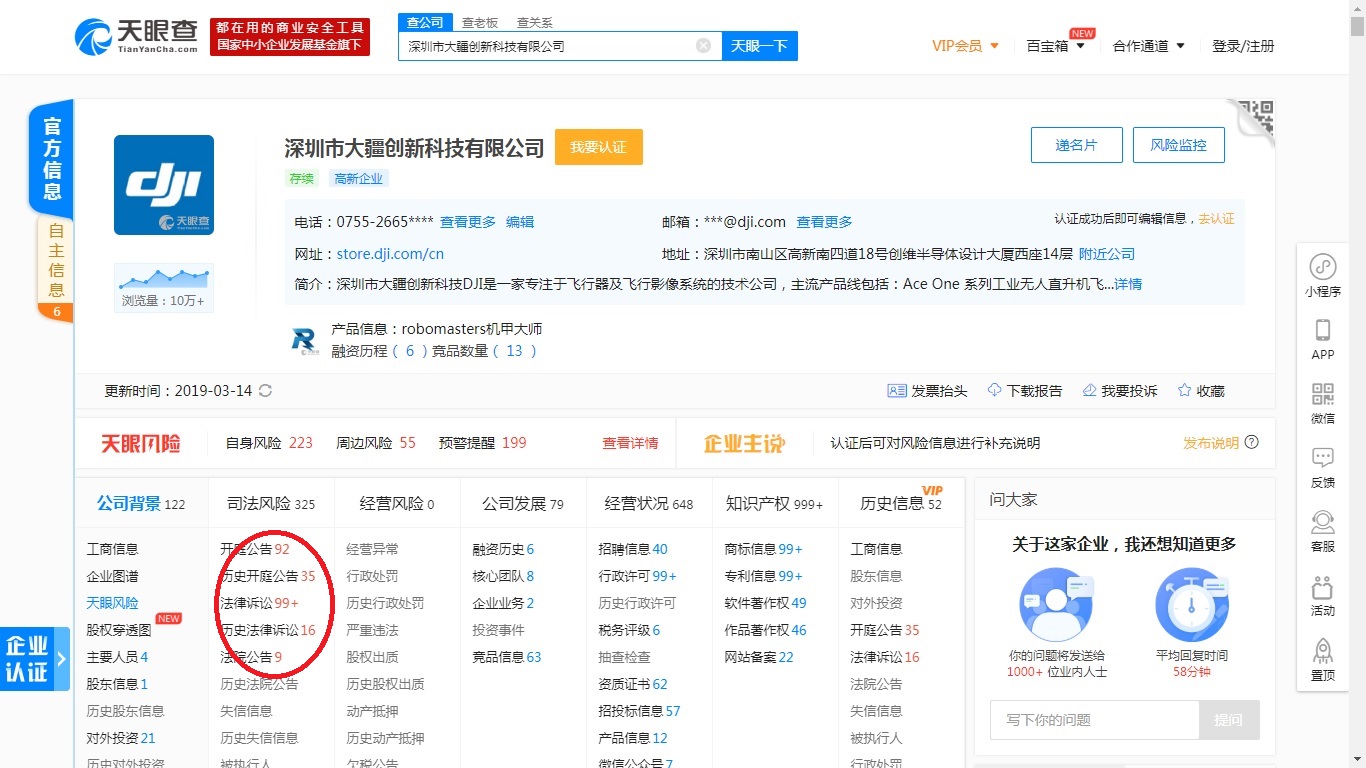Select the 官方信息 side tab
The height and width of the screenshot is (768, 1366).
[52, 158]
